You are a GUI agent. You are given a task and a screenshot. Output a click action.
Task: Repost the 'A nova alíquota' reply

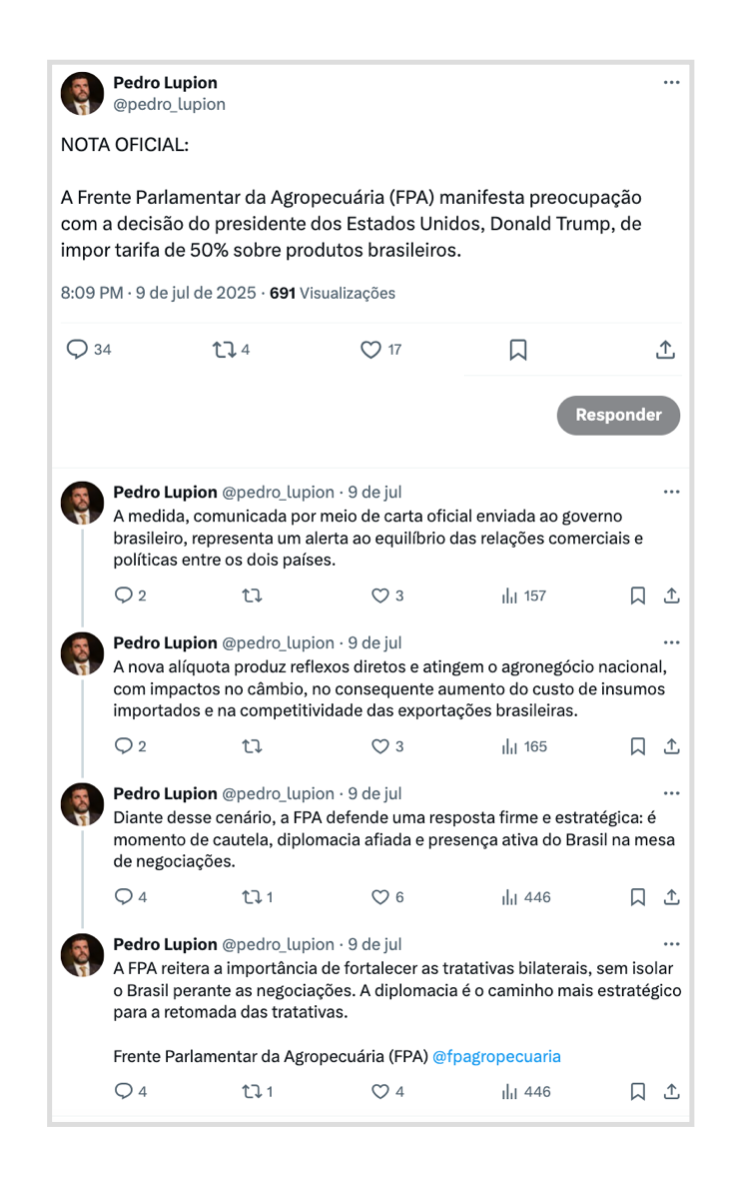tap(252, 746)
